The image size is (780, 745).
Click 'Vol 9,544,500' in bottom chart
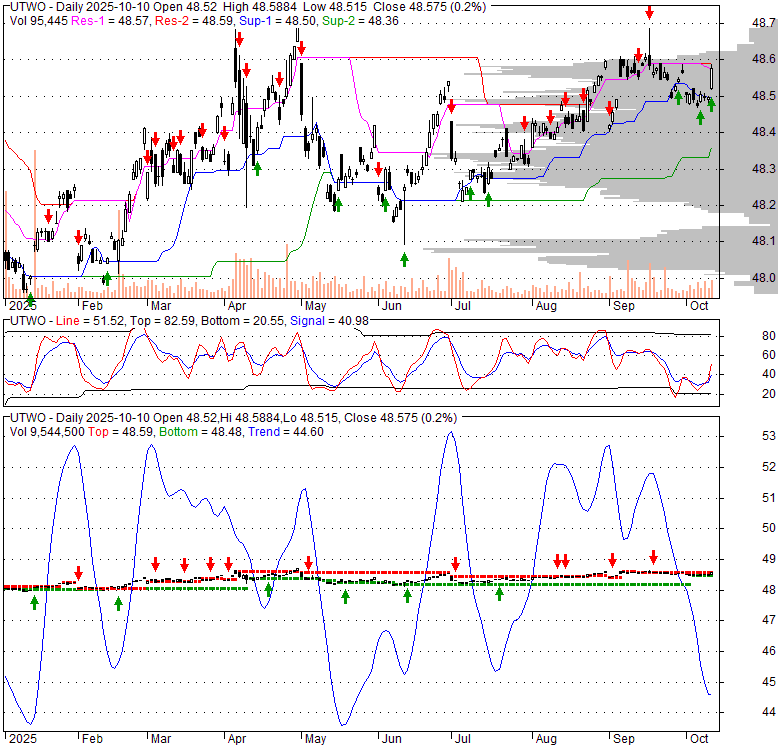[47, 432]
